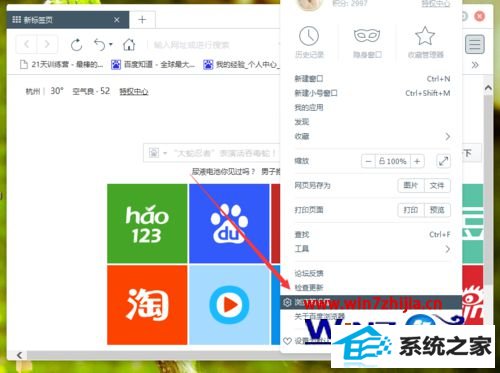Open the highlighted gear settings entry
Screen dimensions: 500x373
click(371, 302)
